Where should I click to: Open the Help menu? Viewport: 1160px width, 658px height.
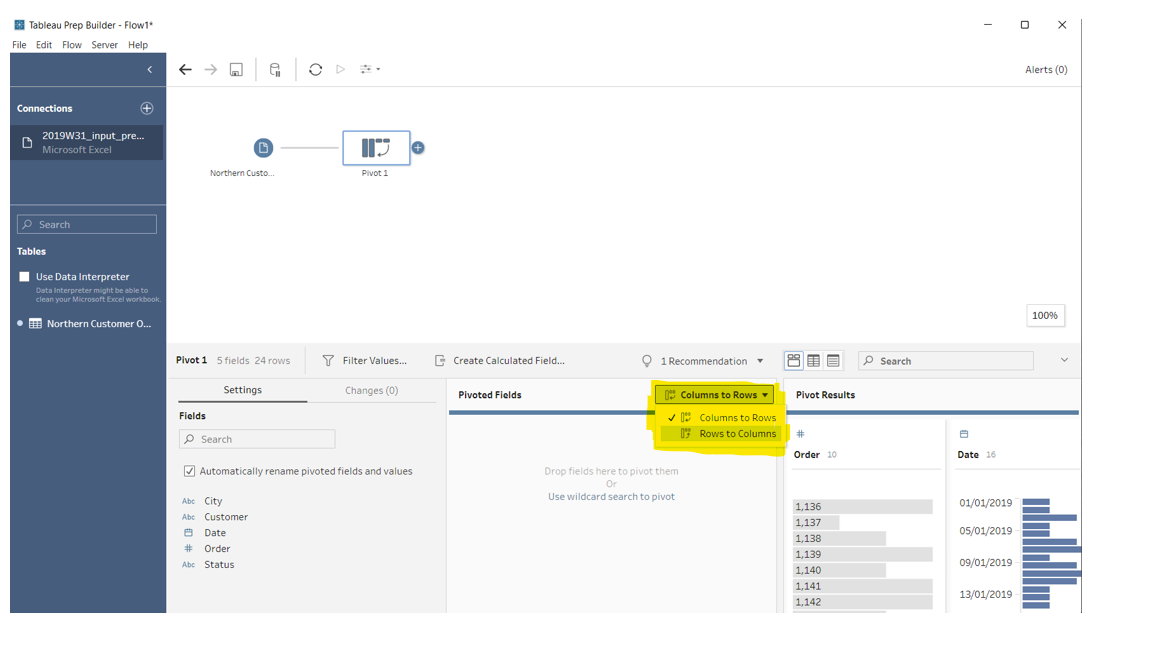(x=138, y=45)
